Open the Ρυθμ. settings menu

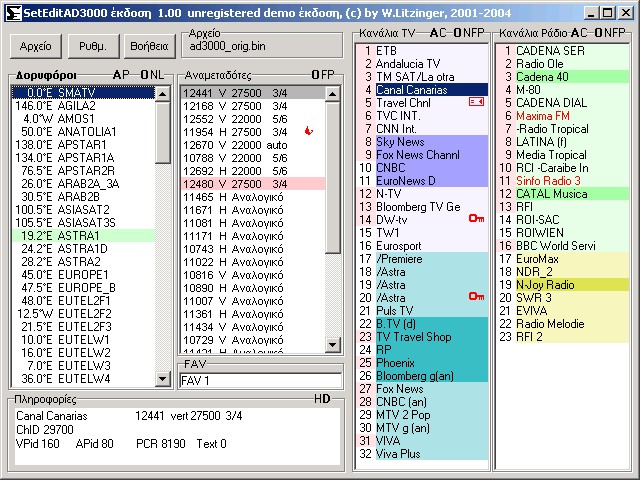point(92,46)
